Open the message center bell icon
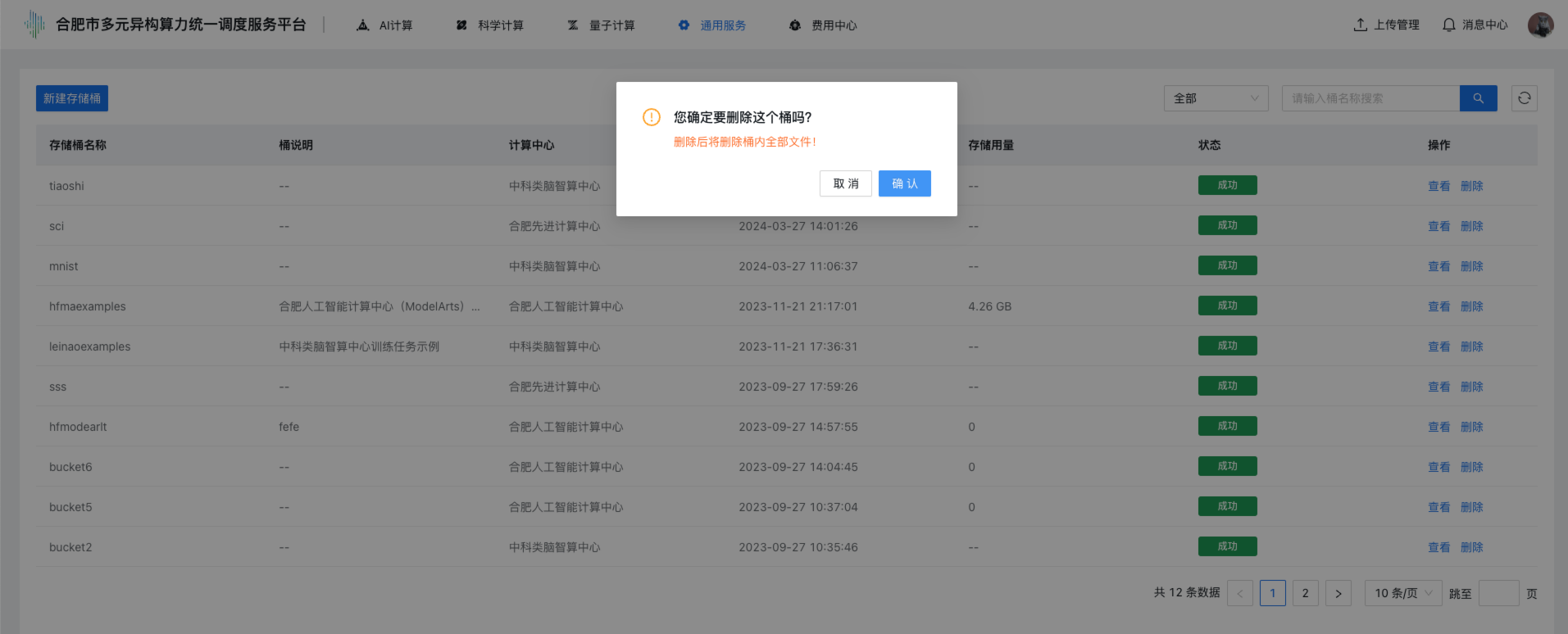 [1448, 25]
